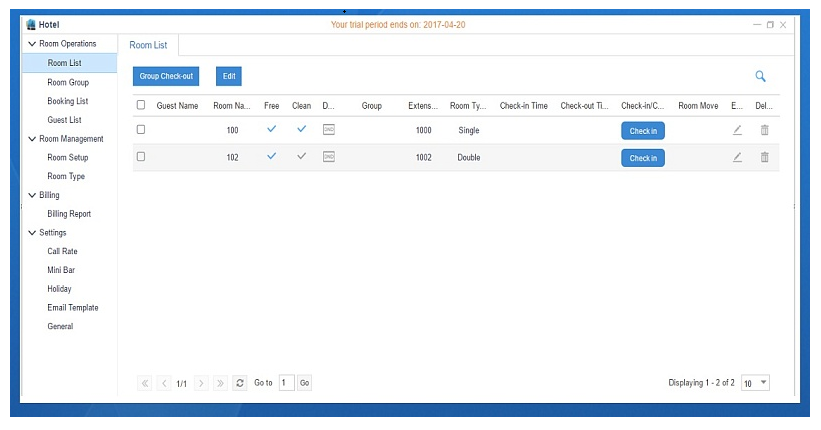Click the edit pencil icon for room 102
The width and height of the screenshot is (821, 430).
click(737, 157)
